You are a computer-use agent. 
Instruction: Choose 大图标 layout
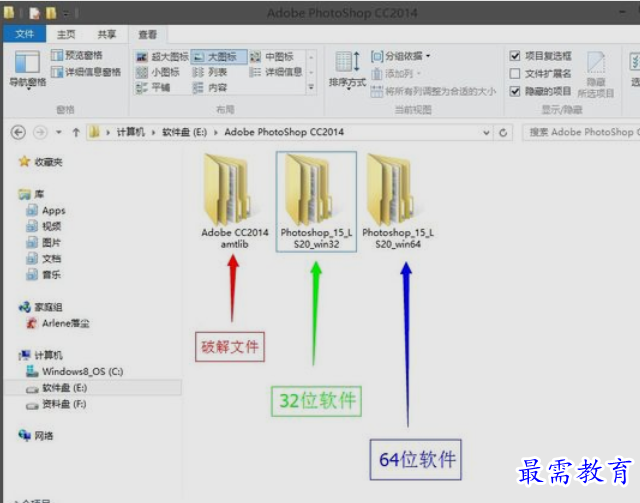coord(218,57)
